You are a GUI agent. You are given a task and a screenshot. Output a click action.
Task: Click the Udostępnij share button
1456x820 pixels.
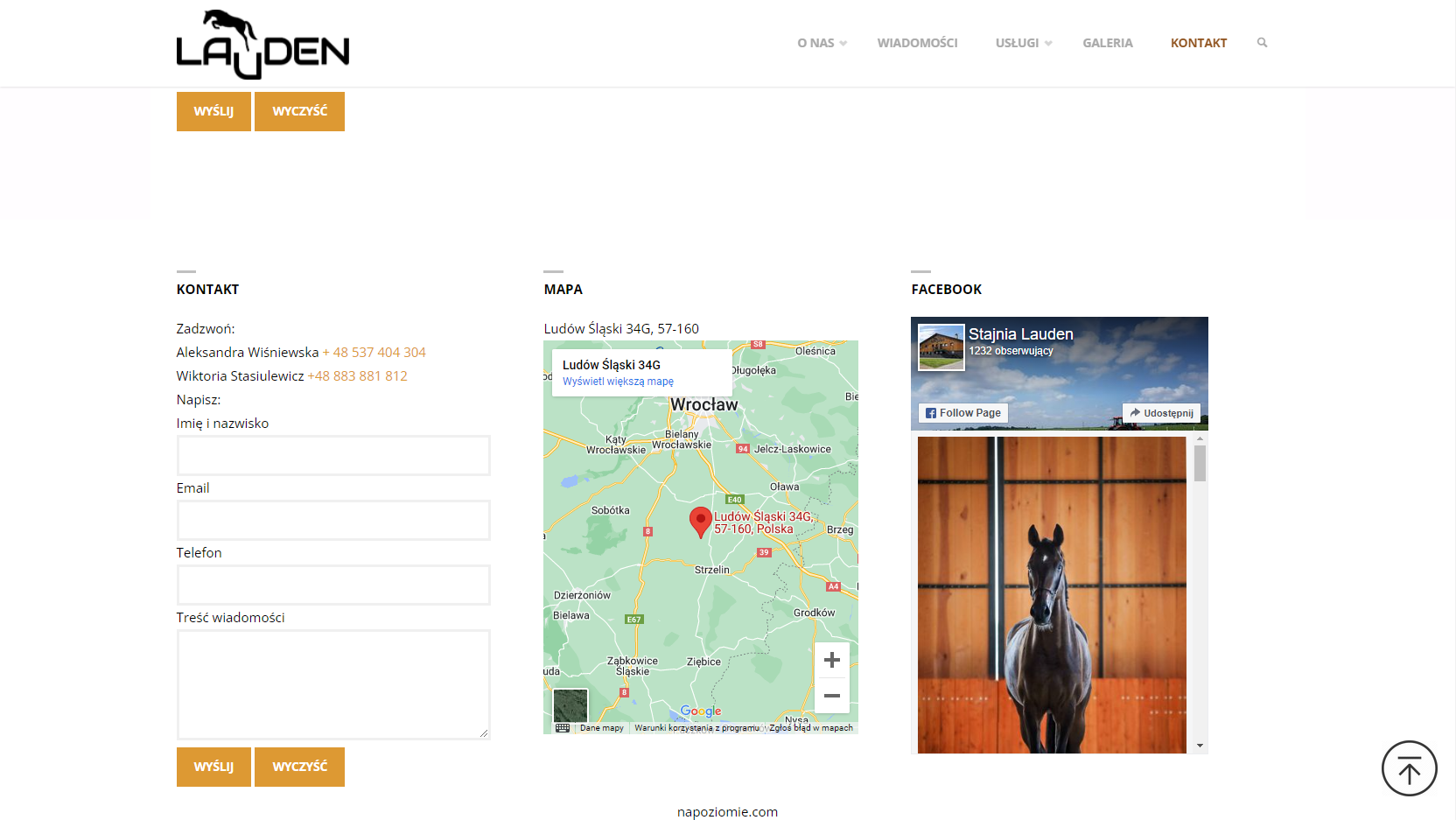[1161, 413]
